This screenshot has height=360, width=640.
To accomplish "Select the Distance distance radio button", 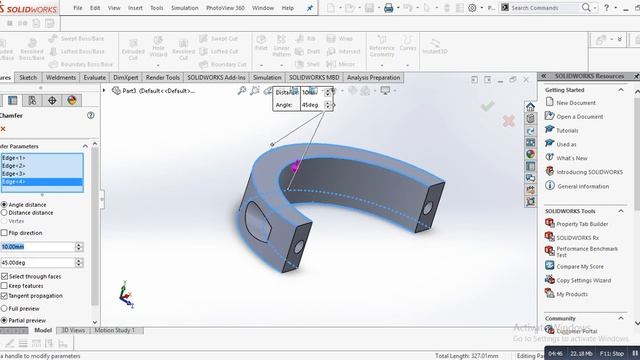I will pyautogui.click(x=4, y=213).
